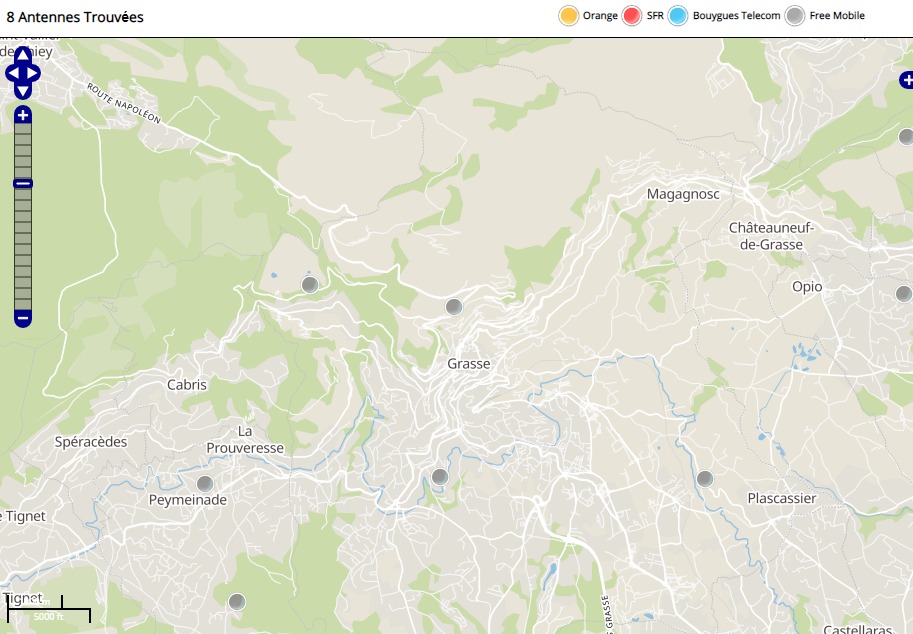Image resolution: width=913 pixels, height=634 pixels.
Task: Zoom out with the bottom minus button
Action: 22,319
